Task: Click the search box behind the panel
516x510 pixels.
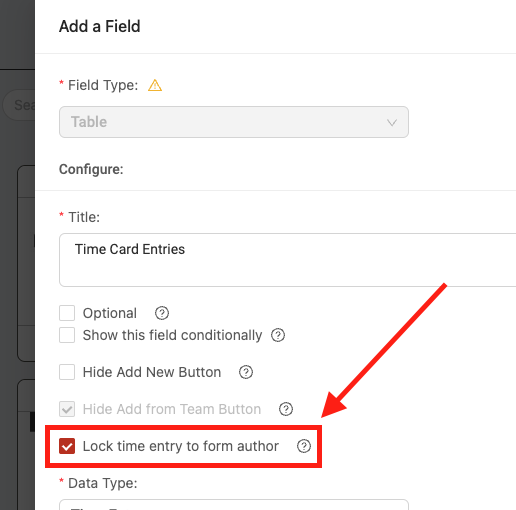Action: click(x=19, y=105)
